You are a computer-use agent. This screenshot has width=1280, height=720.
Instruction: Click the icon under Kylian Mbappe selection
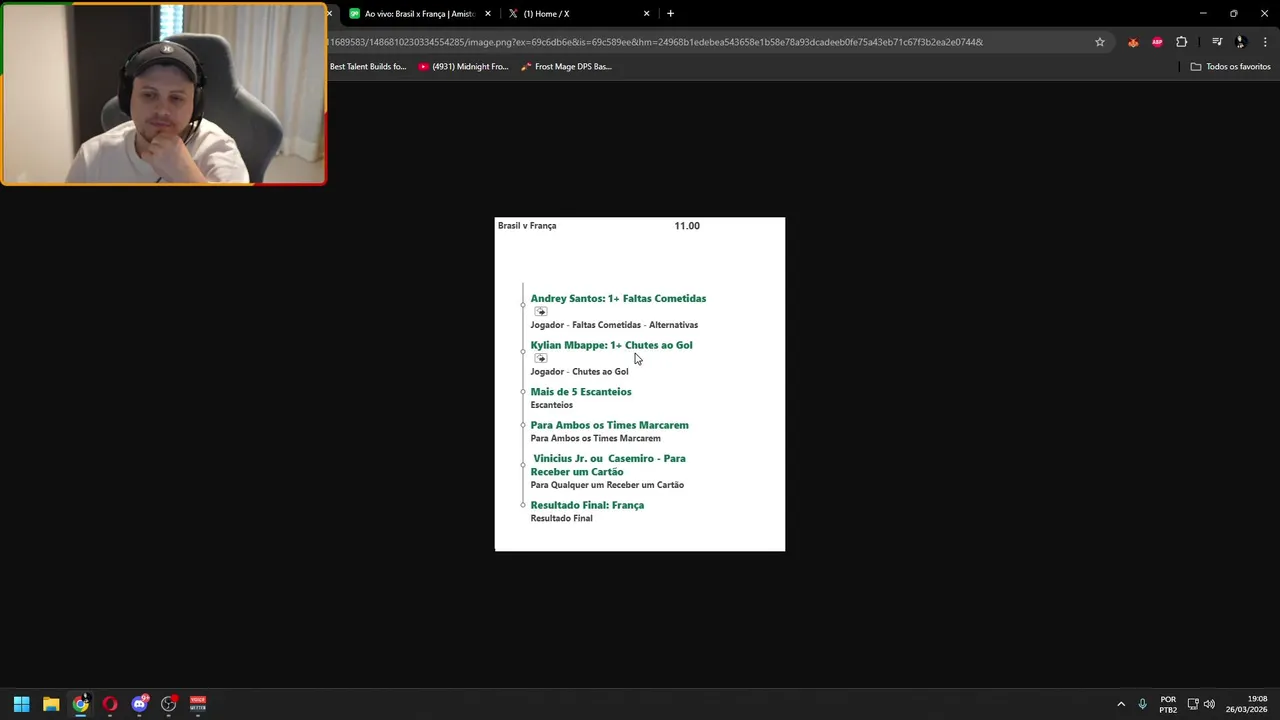(541, 358)
